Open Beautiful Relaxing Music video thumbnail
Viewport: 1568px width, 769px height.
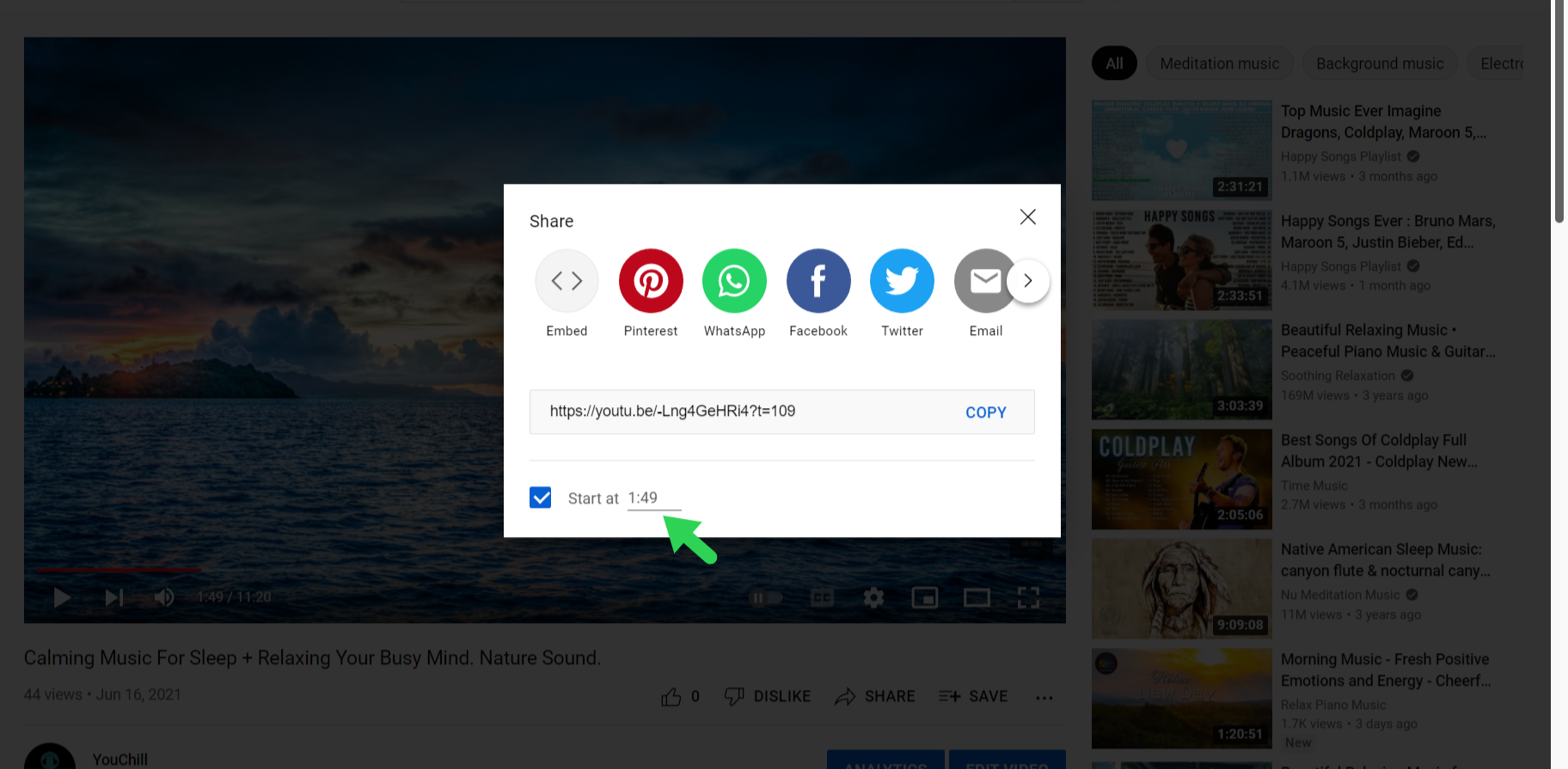pyautogui.click(x=1181, y=369)
